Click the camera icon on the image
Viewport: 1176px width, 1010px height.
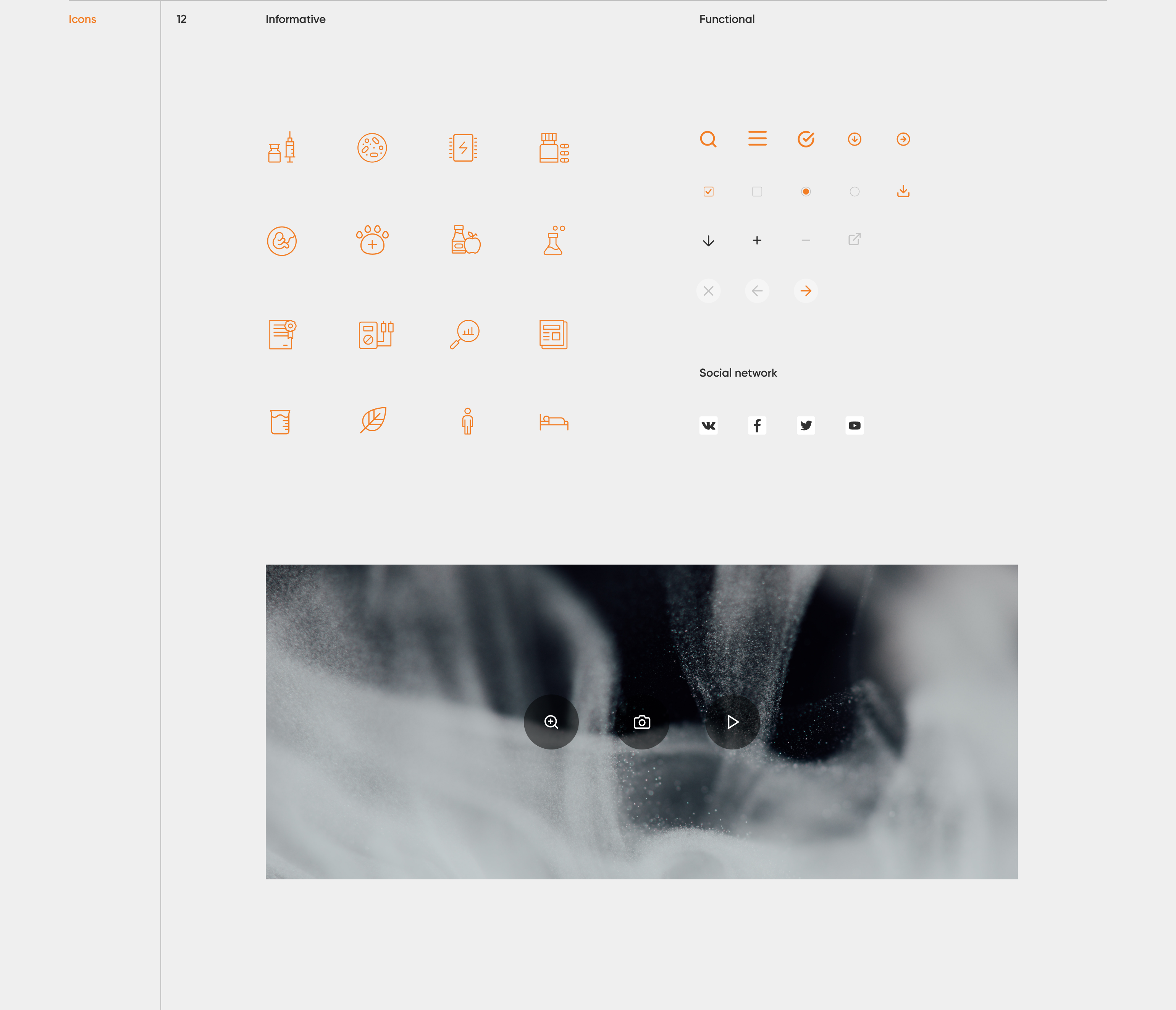(642, 722)
